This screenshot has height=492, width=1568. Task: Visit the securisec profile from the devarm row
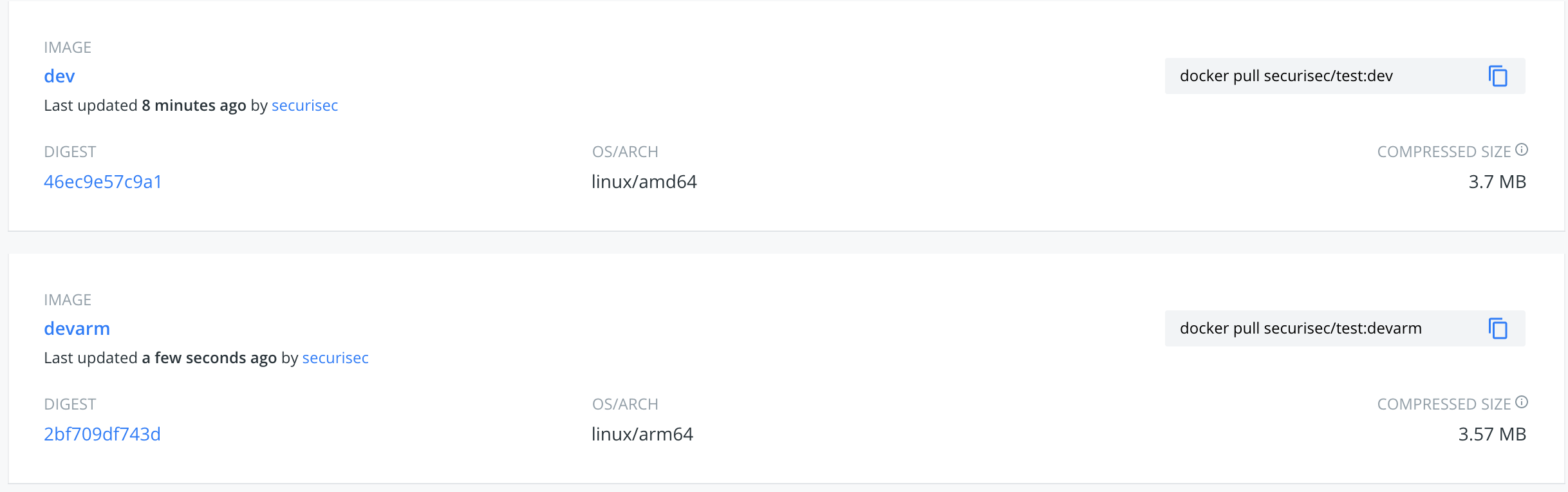click(335, 358)
